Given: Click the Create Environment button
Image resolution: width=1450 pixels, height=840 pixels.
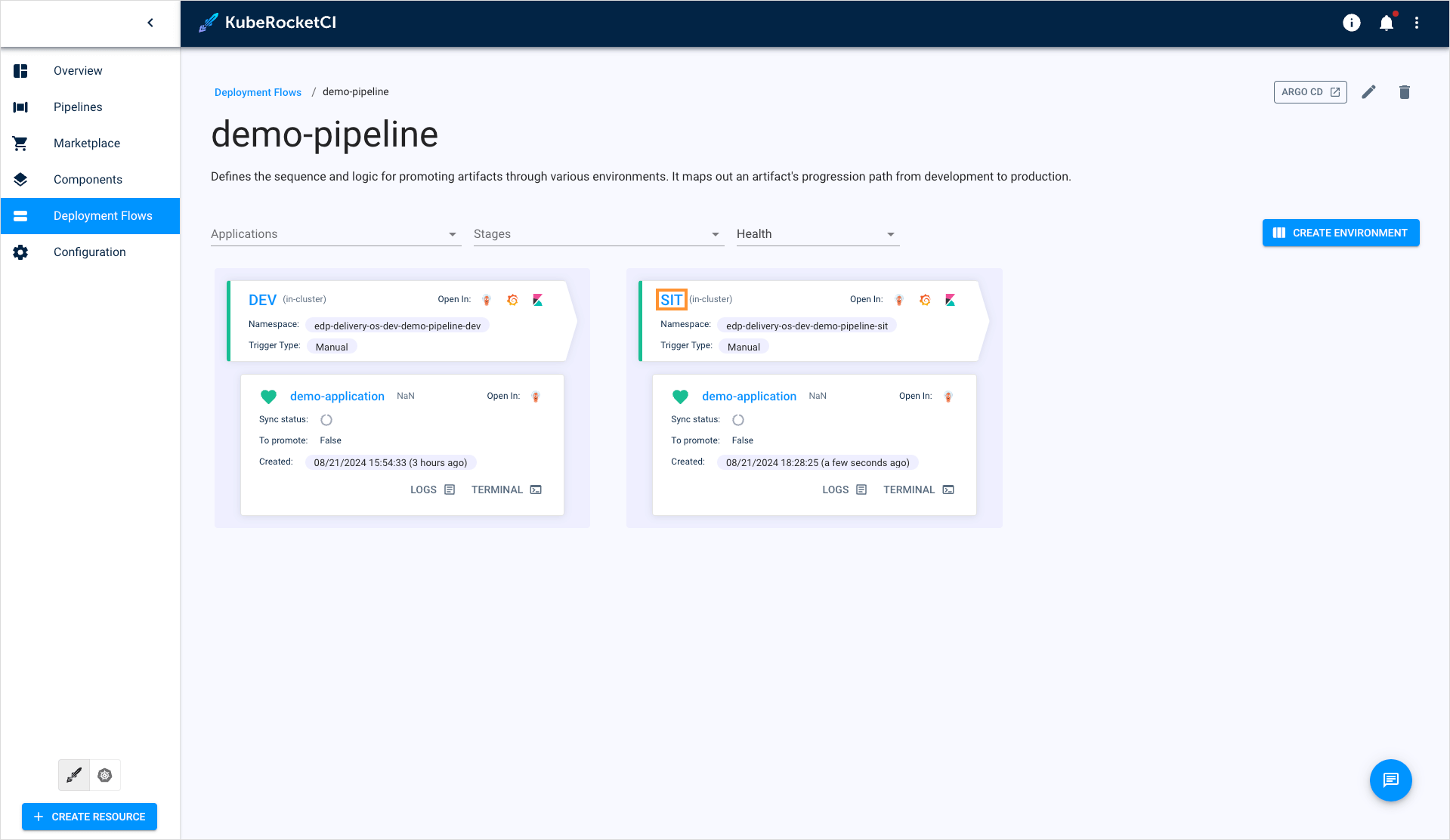Looking at the screenshot, I should point(1340,233).
